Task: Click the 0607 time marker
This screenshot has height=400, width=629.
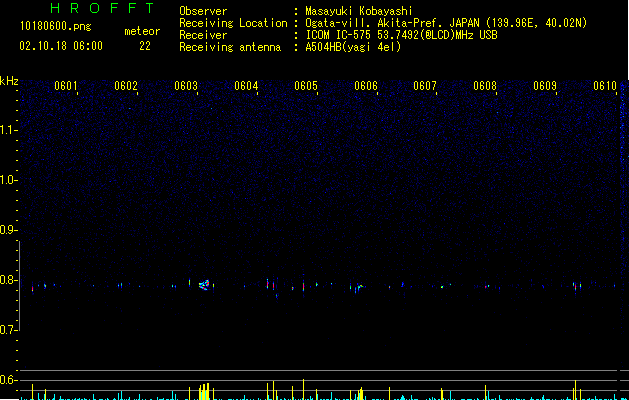Action: tap(425, 86)
